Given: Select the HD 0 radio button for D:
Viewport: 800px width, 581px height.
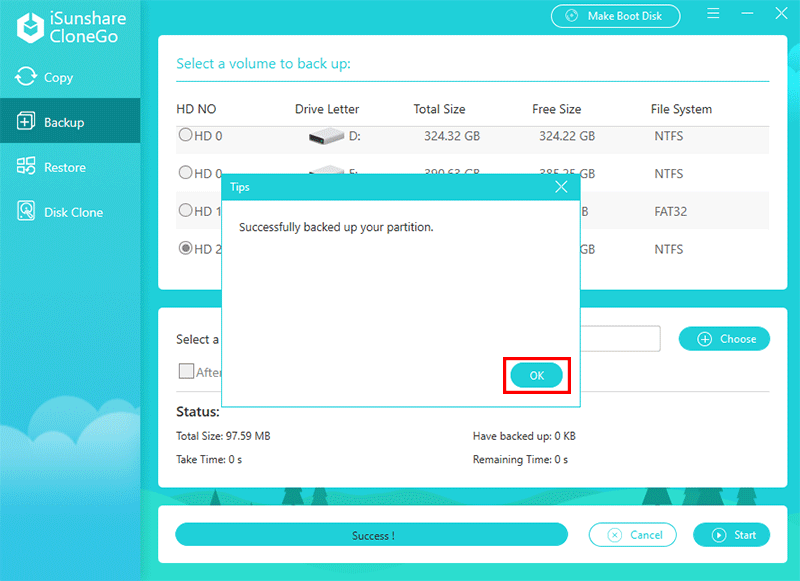Looking at the screenshot, I should point(185,135).
